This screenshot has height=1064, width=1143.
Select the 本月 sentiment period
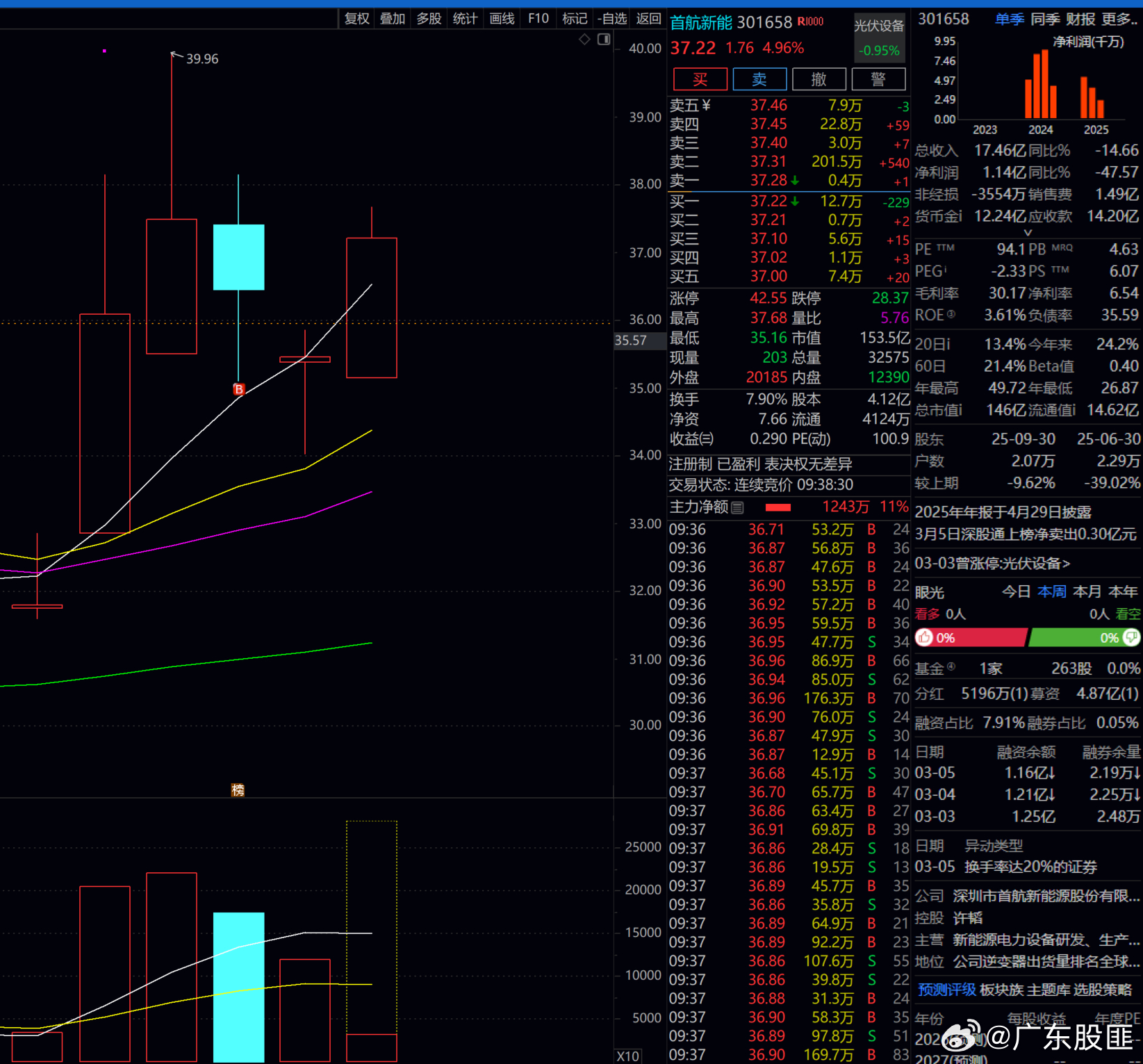1087,591
